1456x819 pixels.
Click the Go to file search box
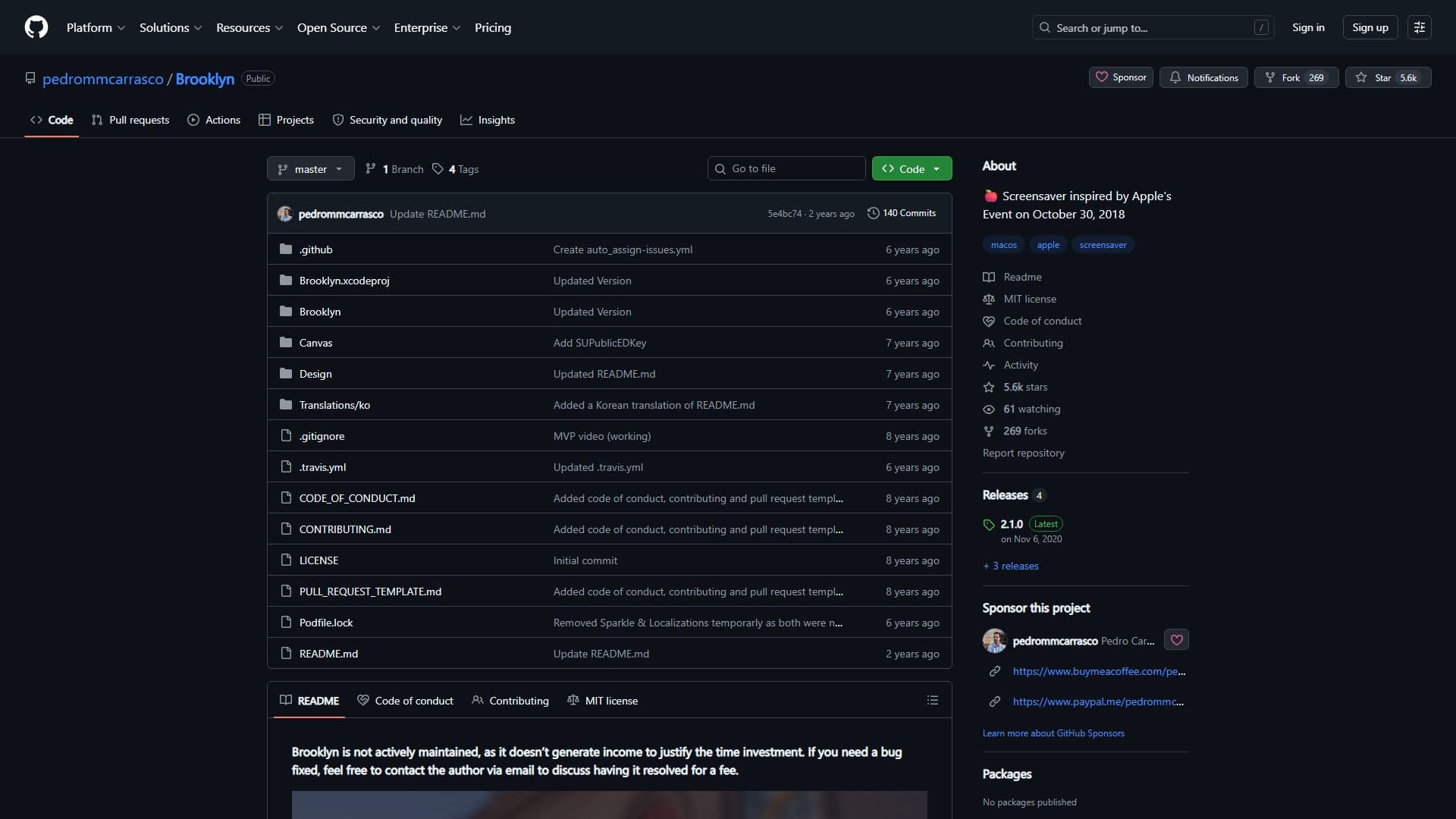(786, 168)
